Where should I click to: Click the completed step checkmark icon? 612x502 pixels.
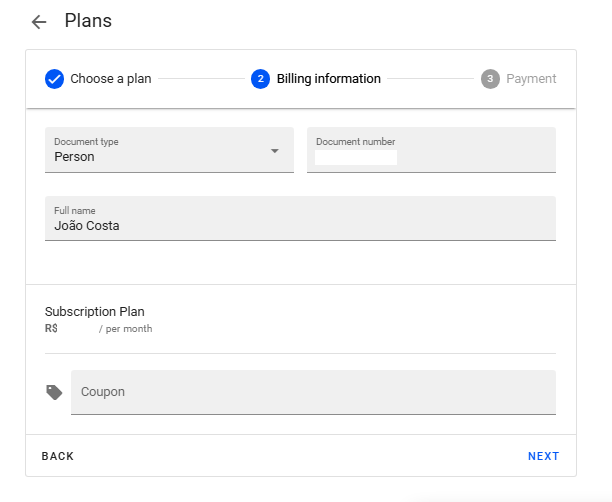tap(55, 79)
